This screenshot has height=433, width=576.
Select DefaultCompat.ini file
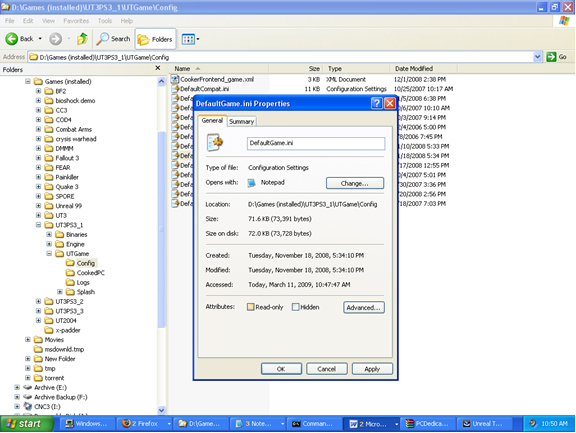204,89
